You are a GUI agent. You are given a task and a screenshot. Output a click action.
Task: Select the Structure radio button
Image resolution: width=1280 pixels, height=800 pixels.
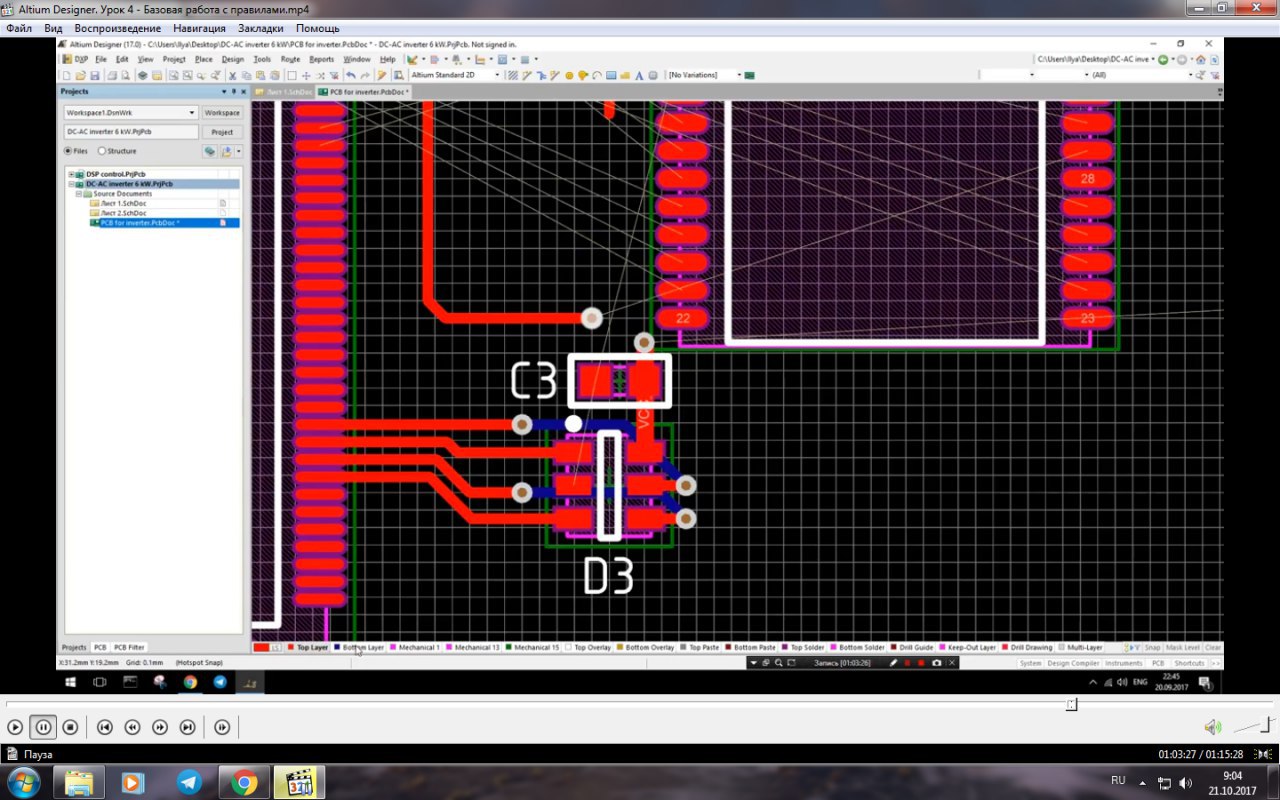102,151
